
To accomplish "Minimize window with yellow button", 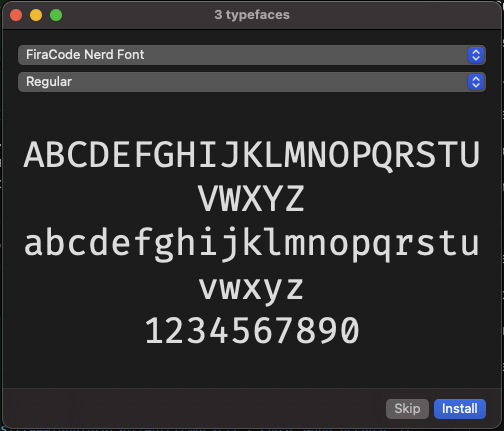I will point(36,15).
